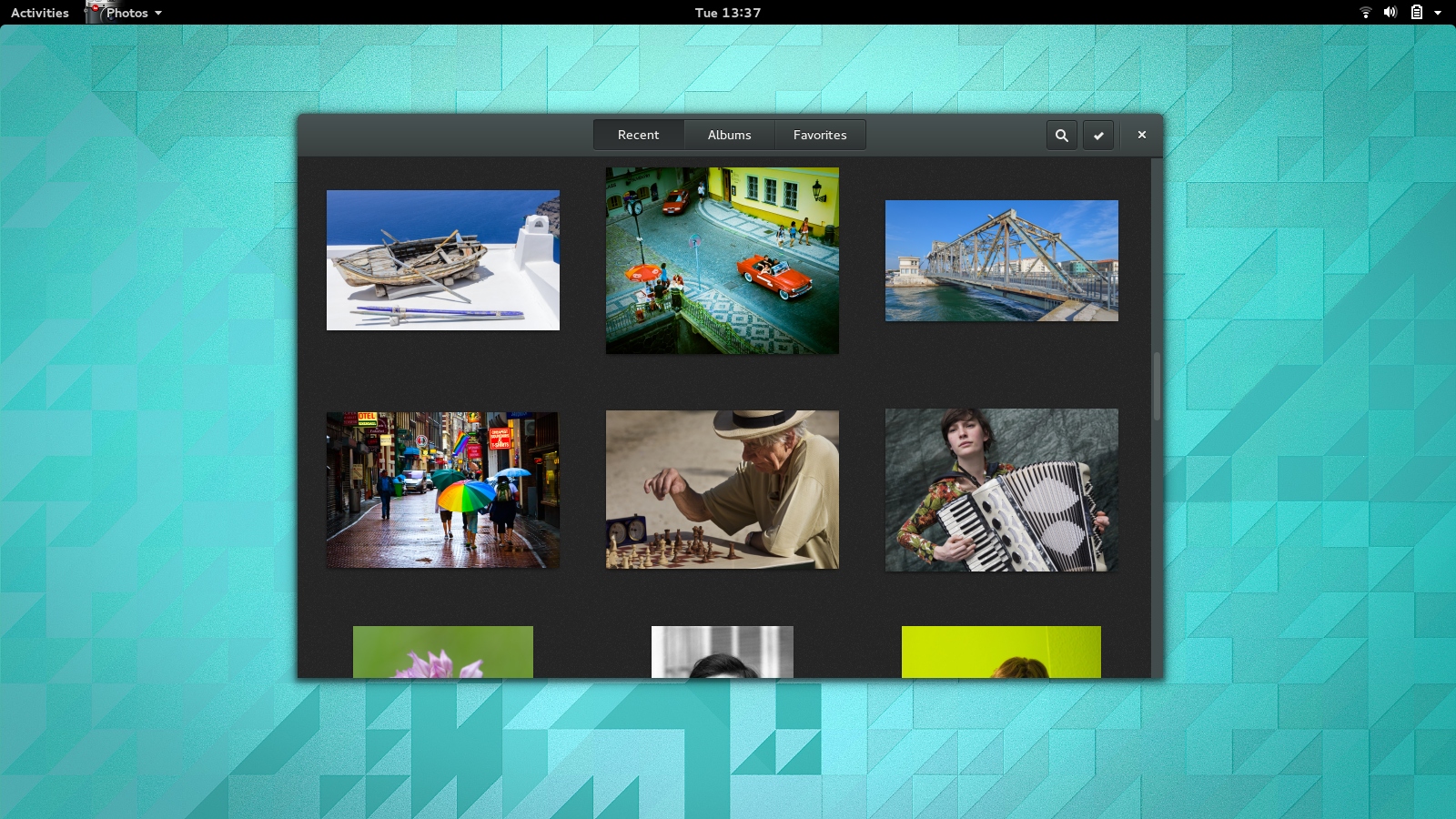The image size is (1456, 819).
Task: Click the Wi-Fi status icon
Action: pos(1366,12)
